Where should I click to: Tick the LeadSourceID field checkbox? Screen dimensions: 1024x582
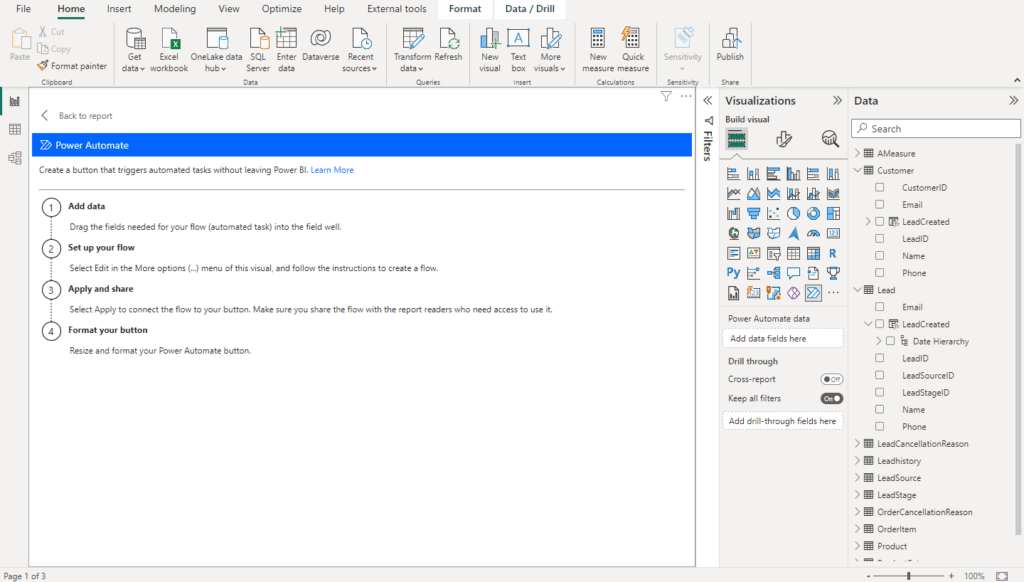pyautogui.click(x=879, y=376)
